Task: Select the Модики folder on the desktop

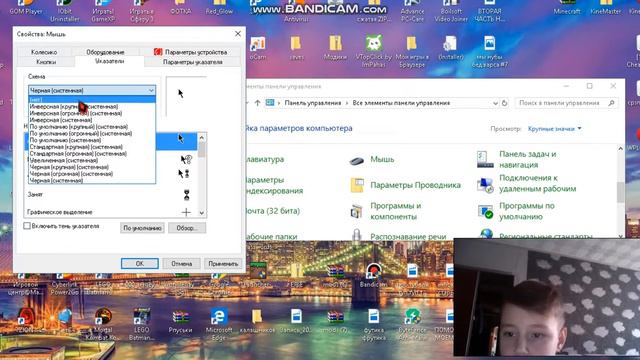Action: pyautogui.click(x=335, y=48)
